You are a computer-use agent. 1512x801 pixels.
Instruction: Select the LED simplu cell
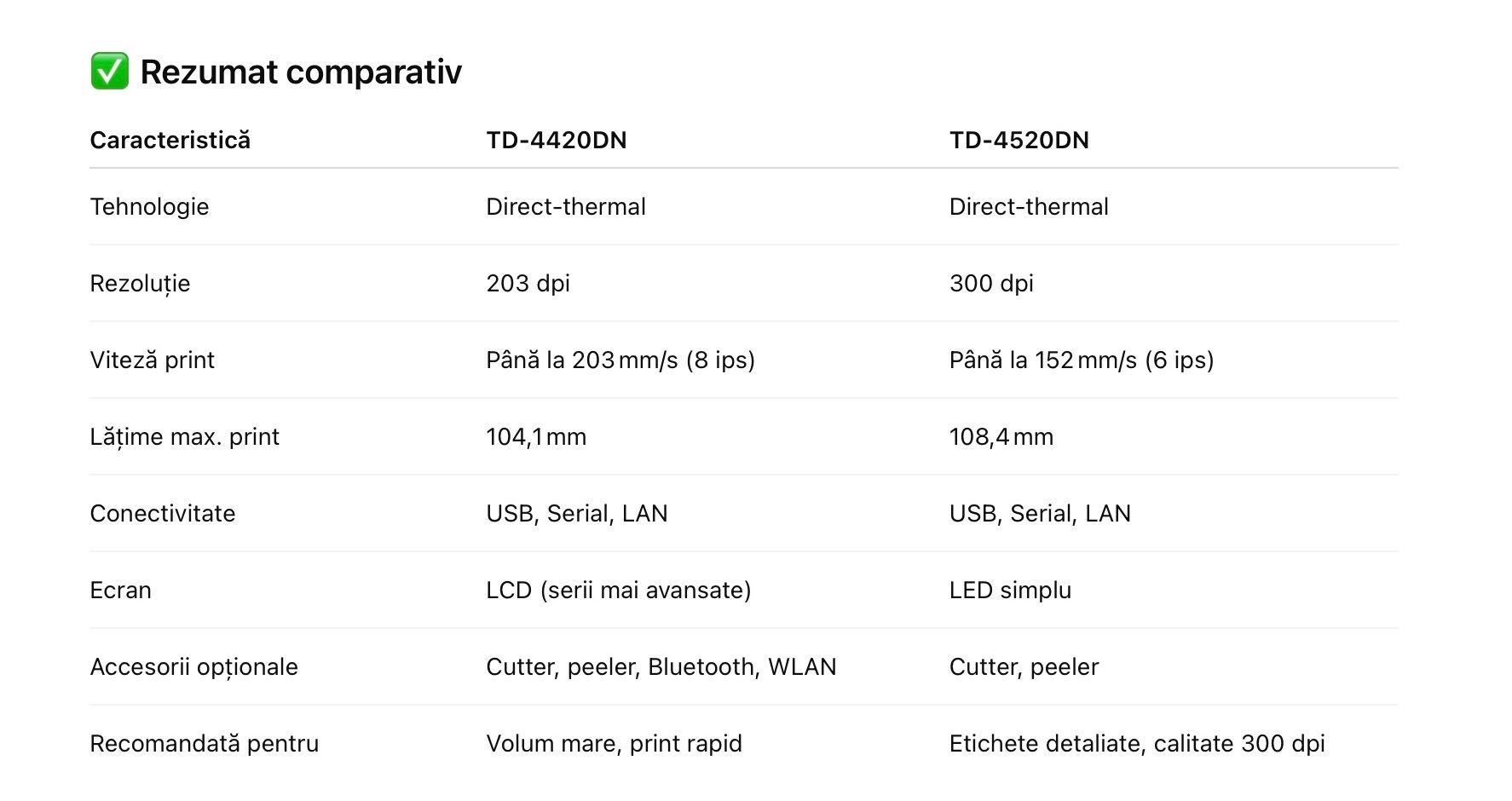coord(1010,591)
